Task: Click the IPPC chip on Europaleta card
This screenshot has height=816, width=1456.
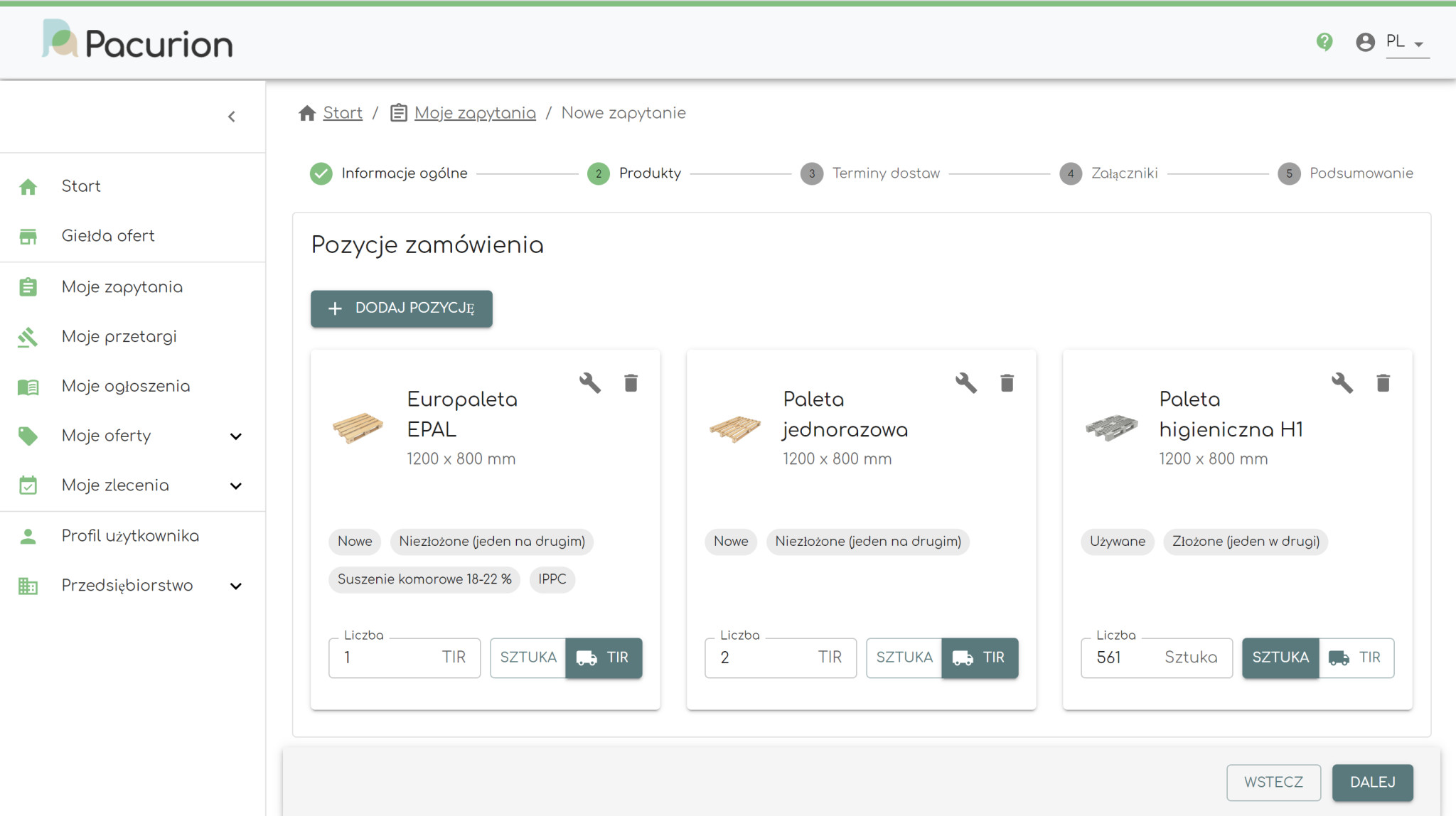Action: (x=552, y=579)
